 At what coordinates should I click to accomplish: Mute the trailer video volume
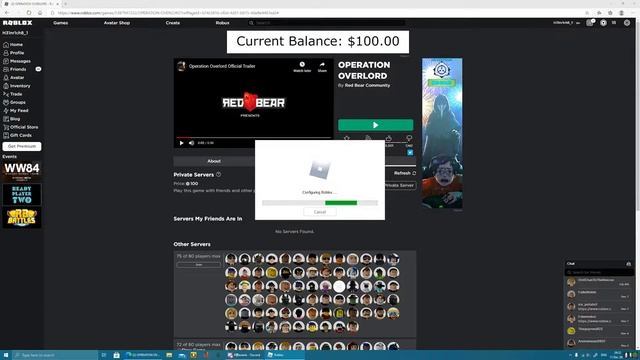pos(191,143)
